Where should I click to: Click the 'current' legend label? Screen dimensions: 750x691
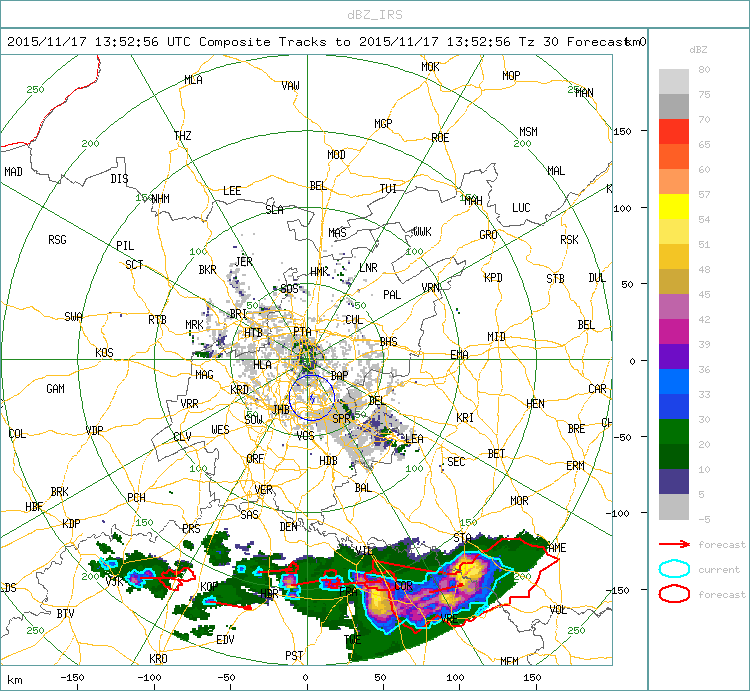click(719, 570)
